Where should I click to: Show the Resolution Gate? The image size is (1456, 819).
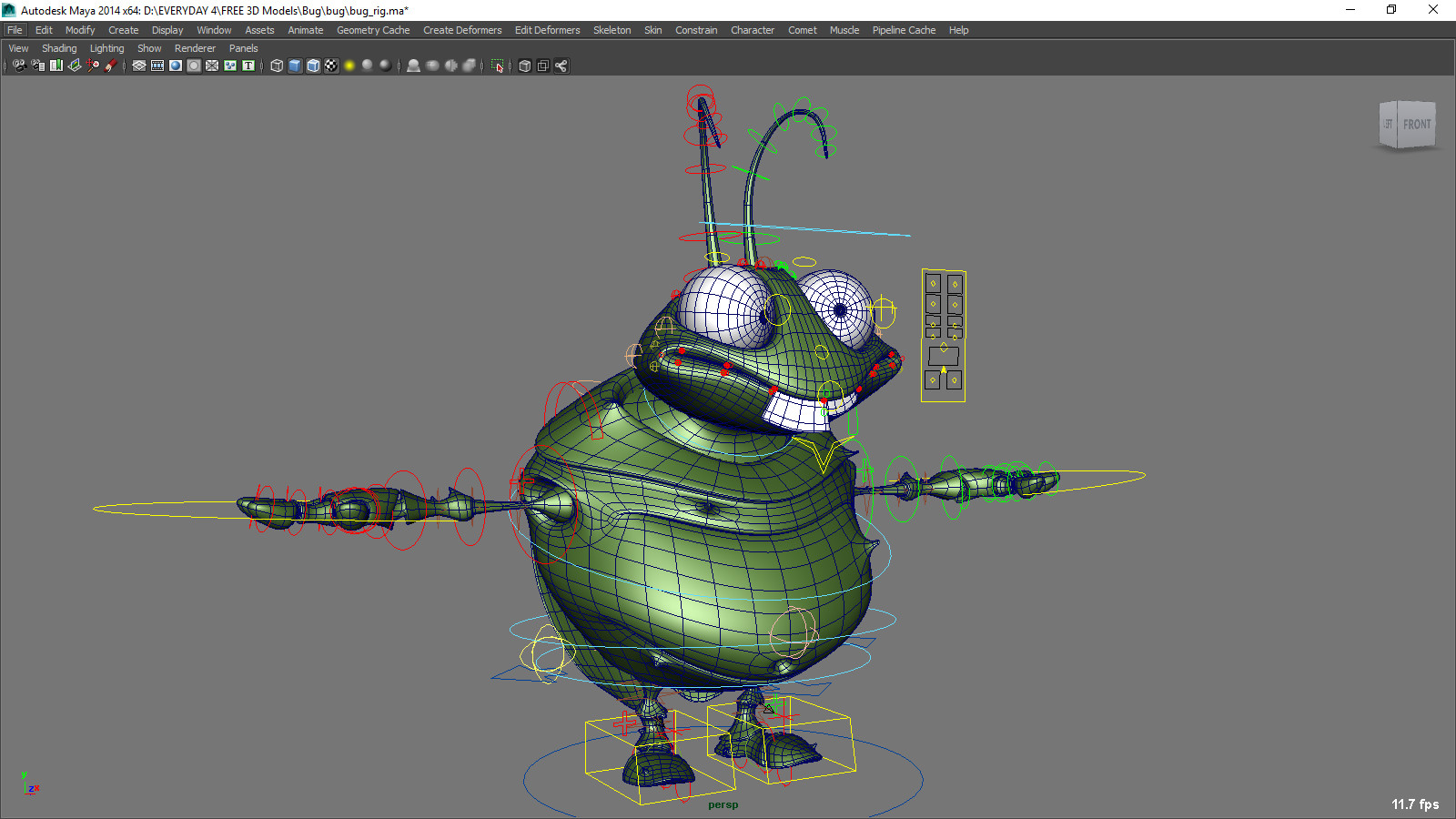click(175, 66)
